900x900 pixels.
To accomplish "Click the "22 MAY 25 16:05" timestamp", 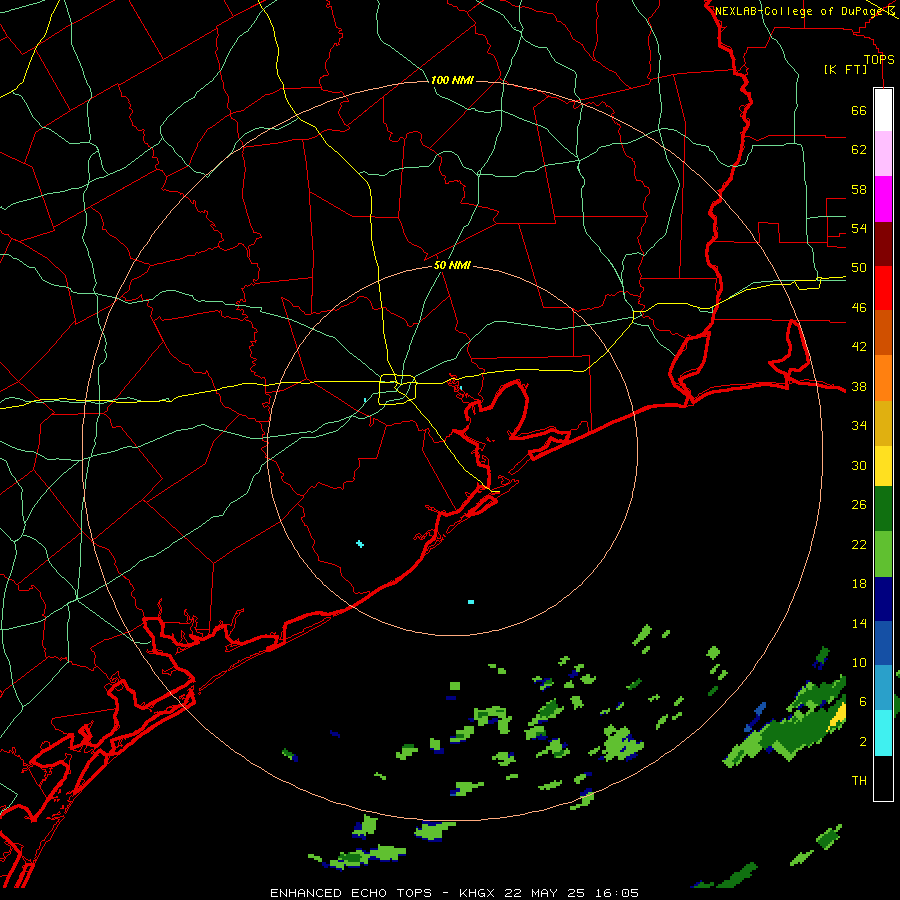I will pos(571,893).
